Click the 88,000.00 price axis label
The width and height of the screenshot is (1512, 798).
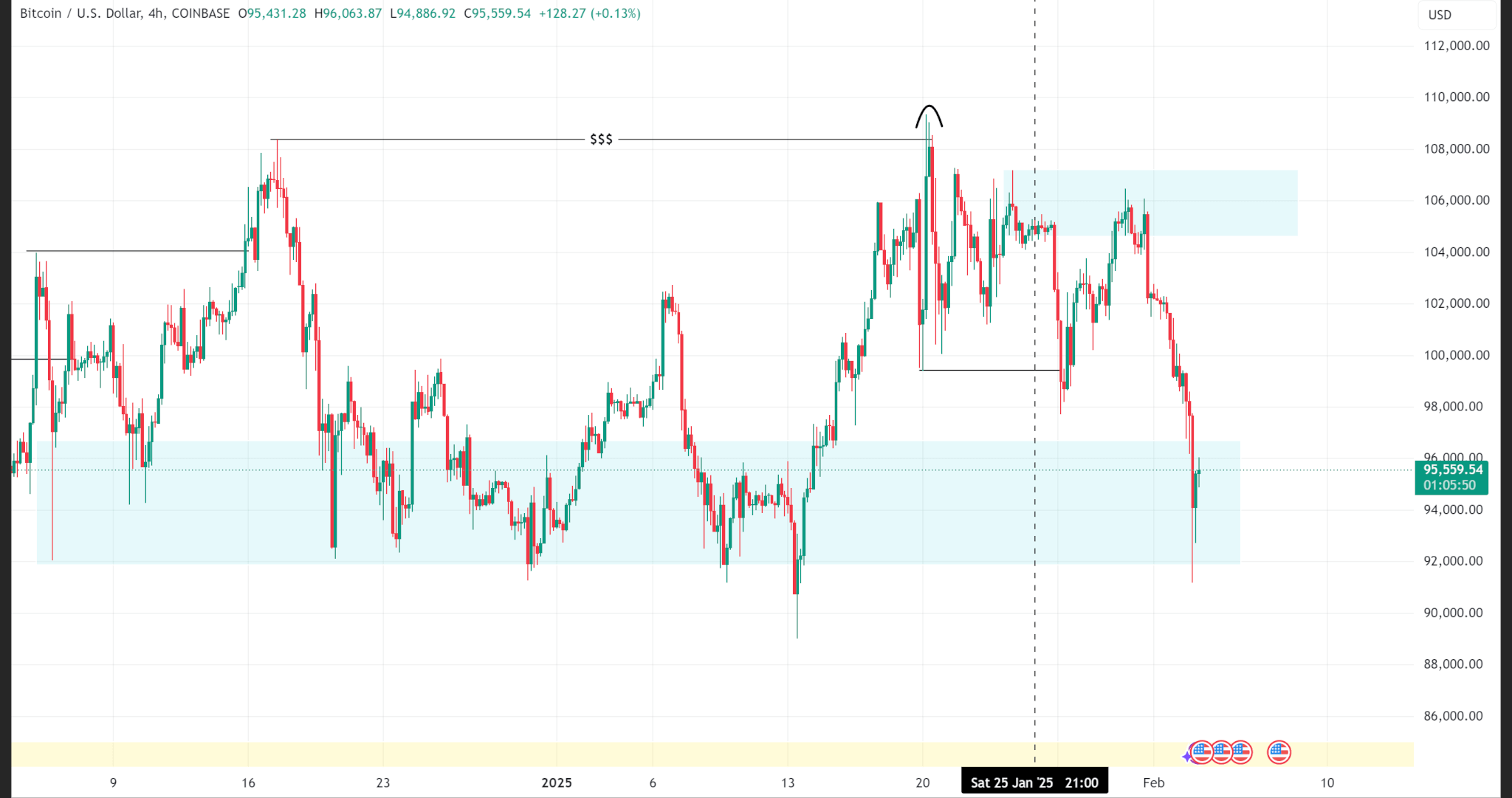(x=1453, y=664)
